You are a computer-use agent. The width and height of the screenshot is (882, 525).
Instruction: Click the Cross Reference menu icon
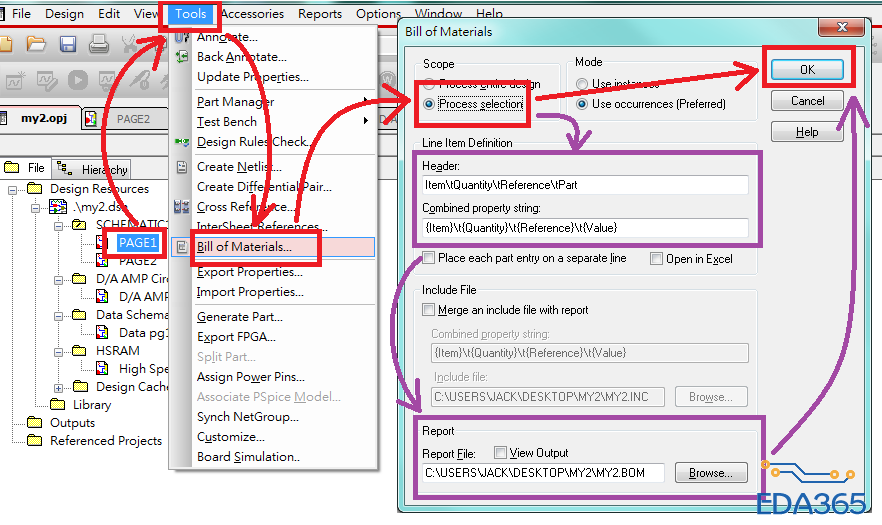pos(182,207)
